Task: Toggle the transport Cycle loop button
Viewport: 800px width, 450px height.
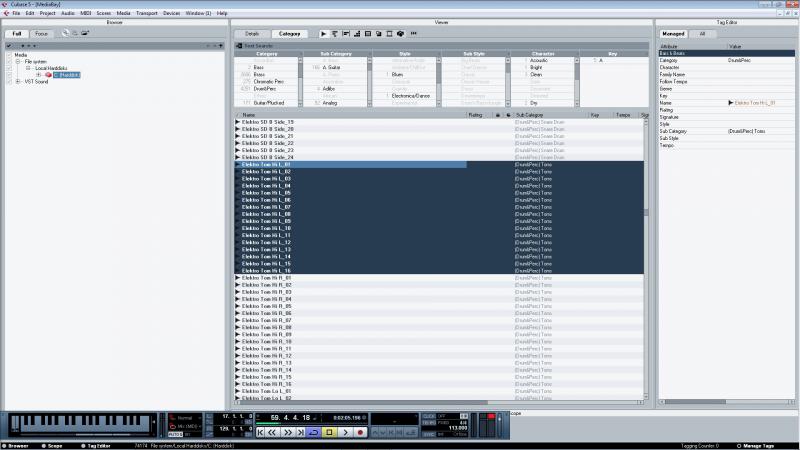Action: [314, 432]
